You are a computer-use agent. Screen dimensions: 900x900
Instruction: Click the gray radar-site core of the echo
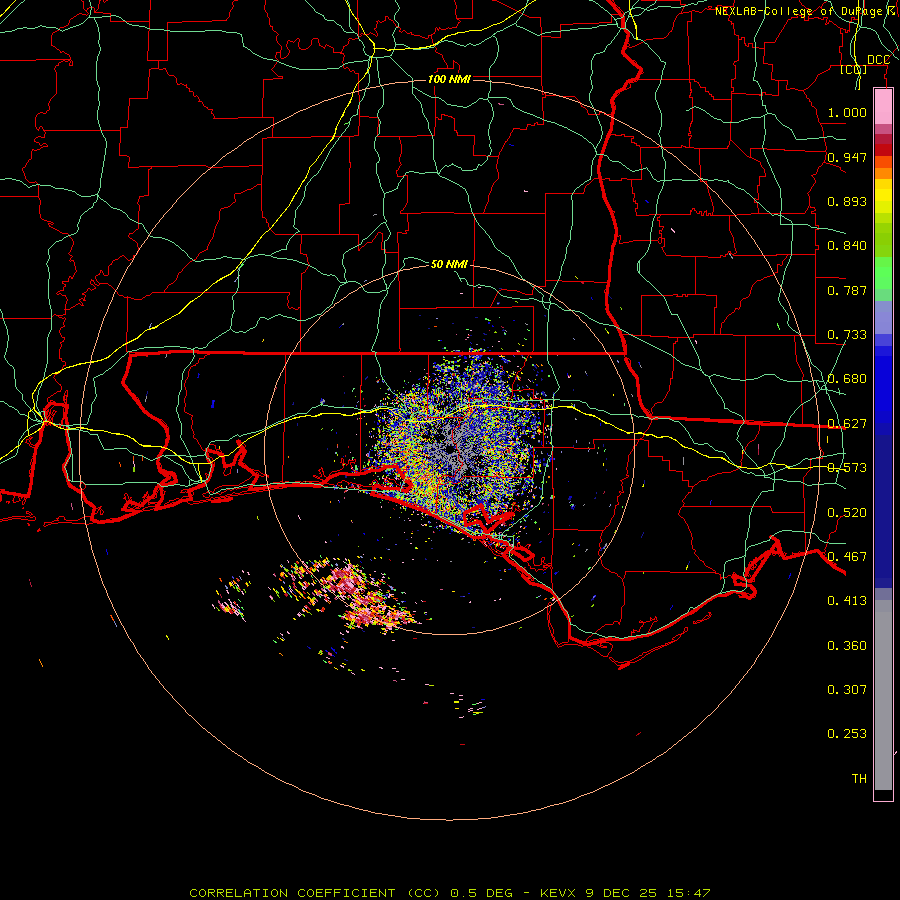[x=453, y=448]
